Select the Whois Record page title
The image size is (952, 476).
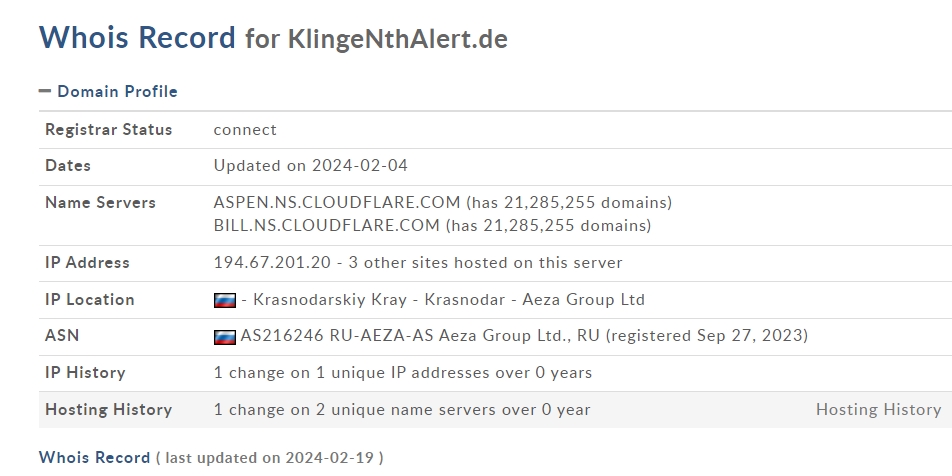pyautogui.click(x=137, y=37)
